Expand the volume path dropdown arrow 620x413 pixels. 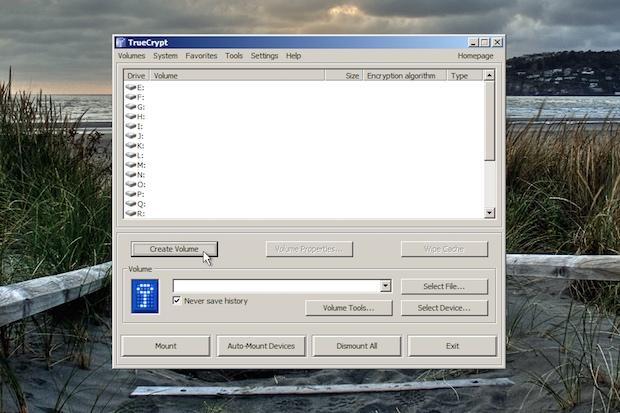386,286
